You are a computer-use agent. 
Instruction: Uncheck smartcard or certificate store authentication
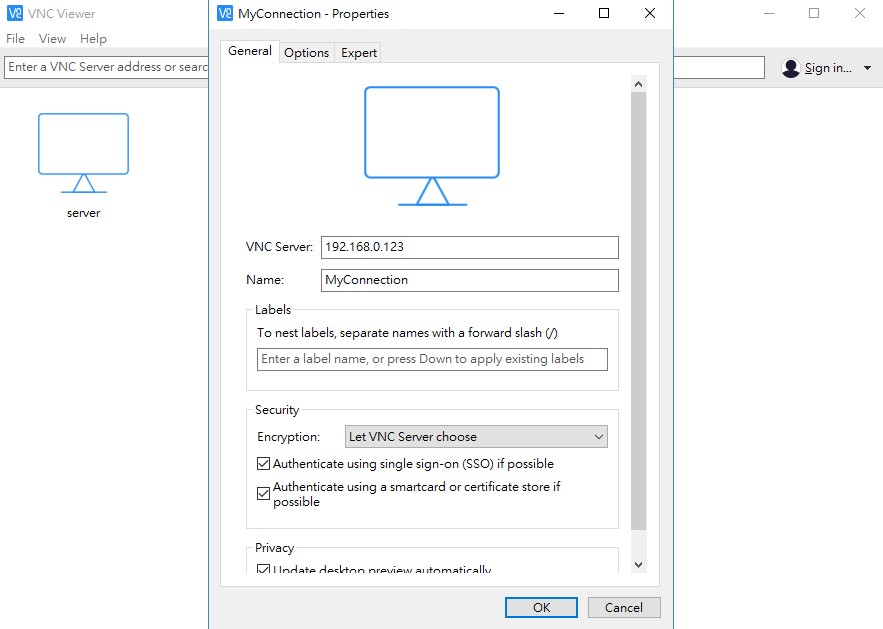(x=264, y=492)
